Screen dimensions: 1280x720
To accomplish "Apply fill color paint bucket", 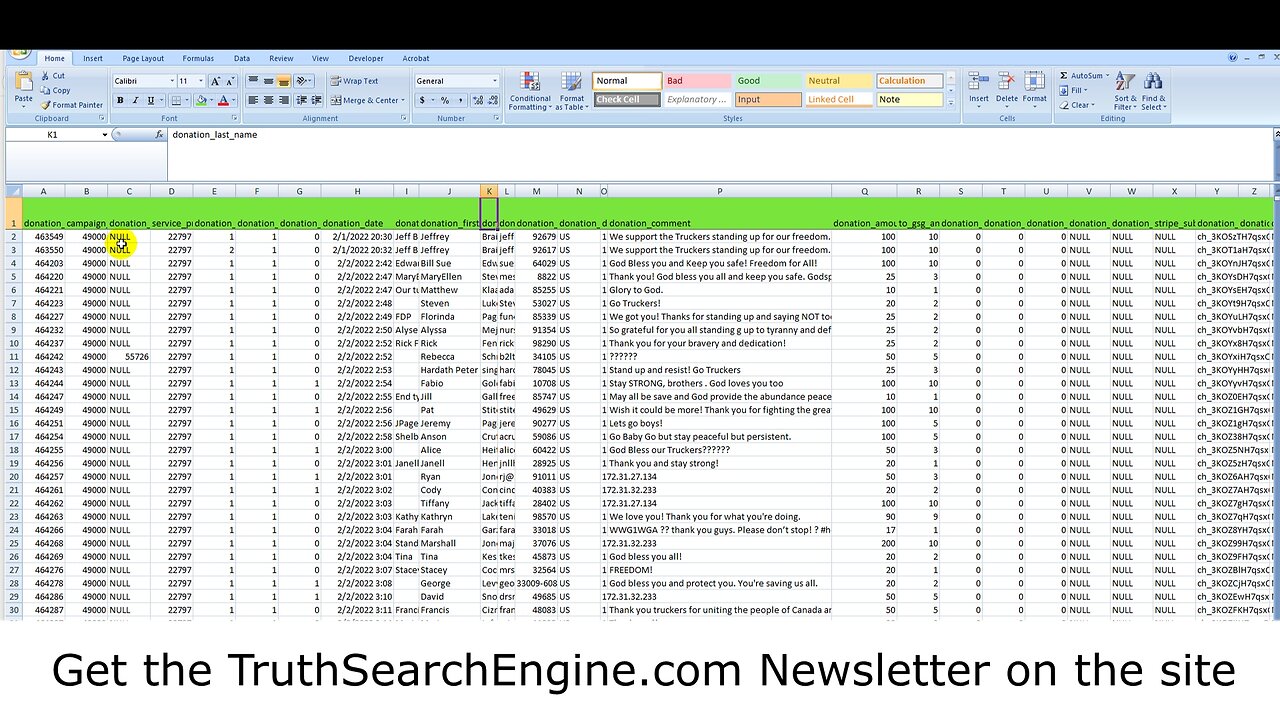I will tap(201, 100).
